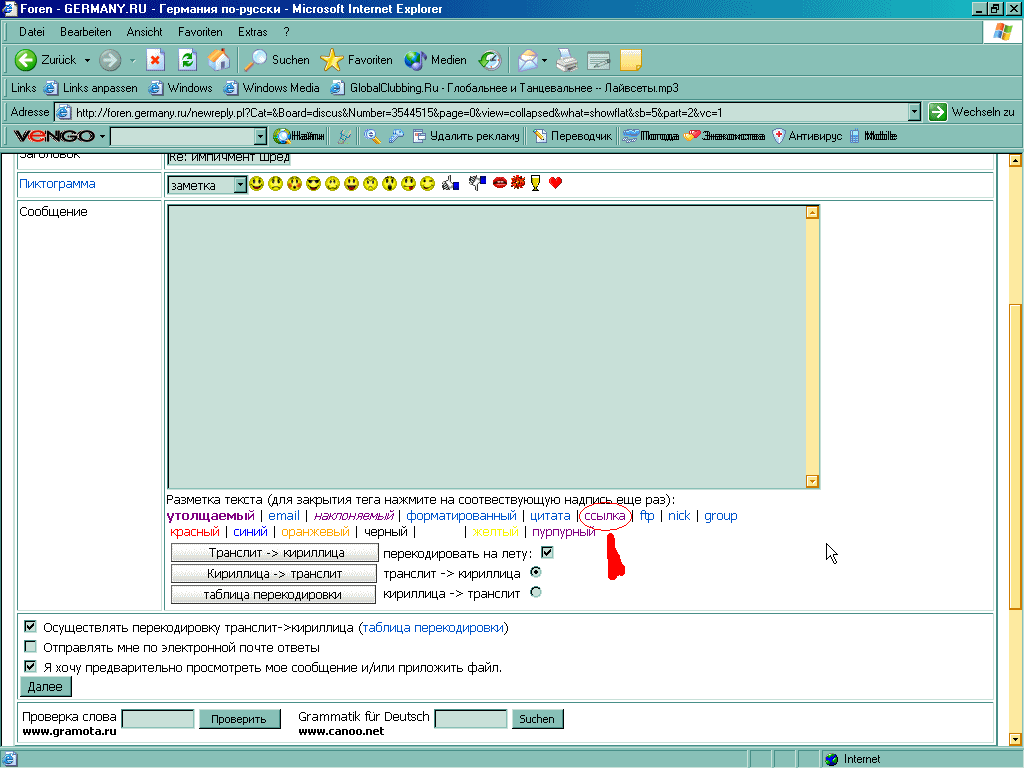This screenshot has width=1024, height=768.
Task: Click the Далее button
Action: pyautogui.click(x=45, y=686)
